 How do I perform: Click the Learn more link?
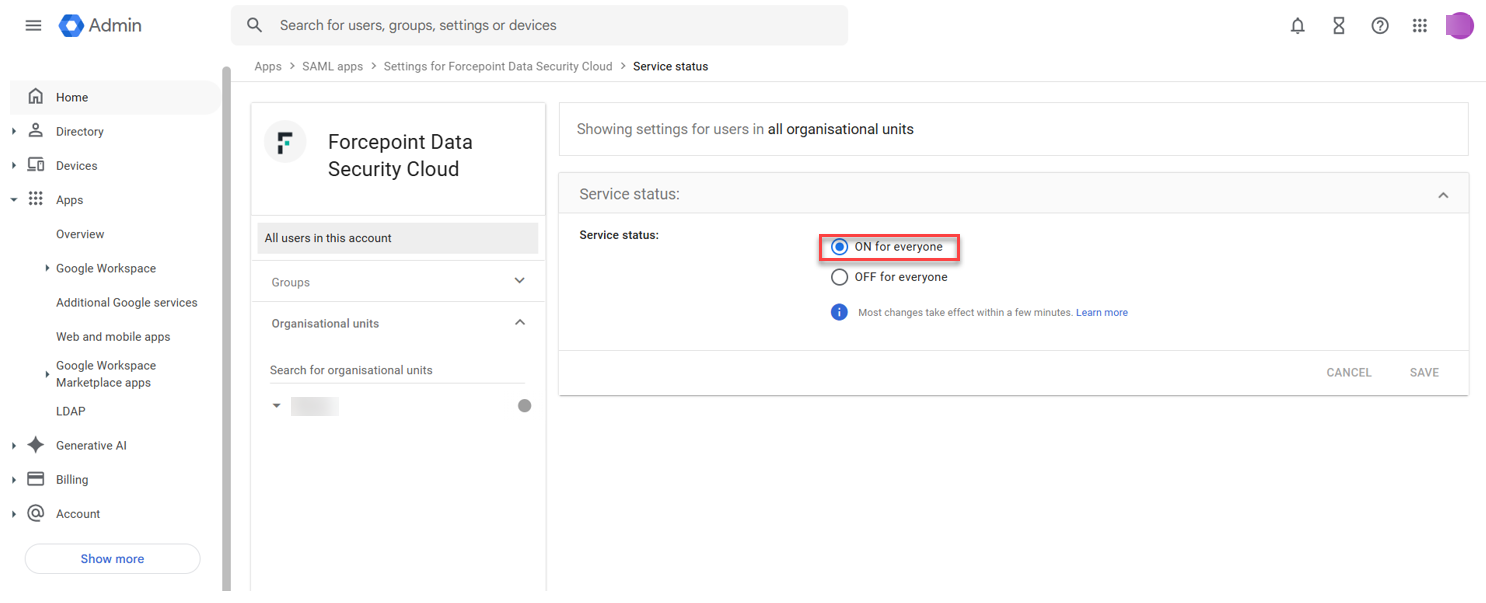pyautogui.click(x=1101, y=313)
